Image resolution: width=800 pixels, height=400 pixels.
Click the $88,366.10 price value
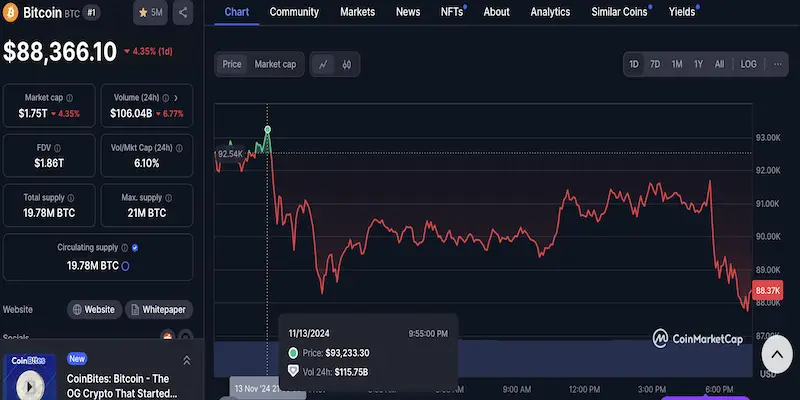(60, 52)
